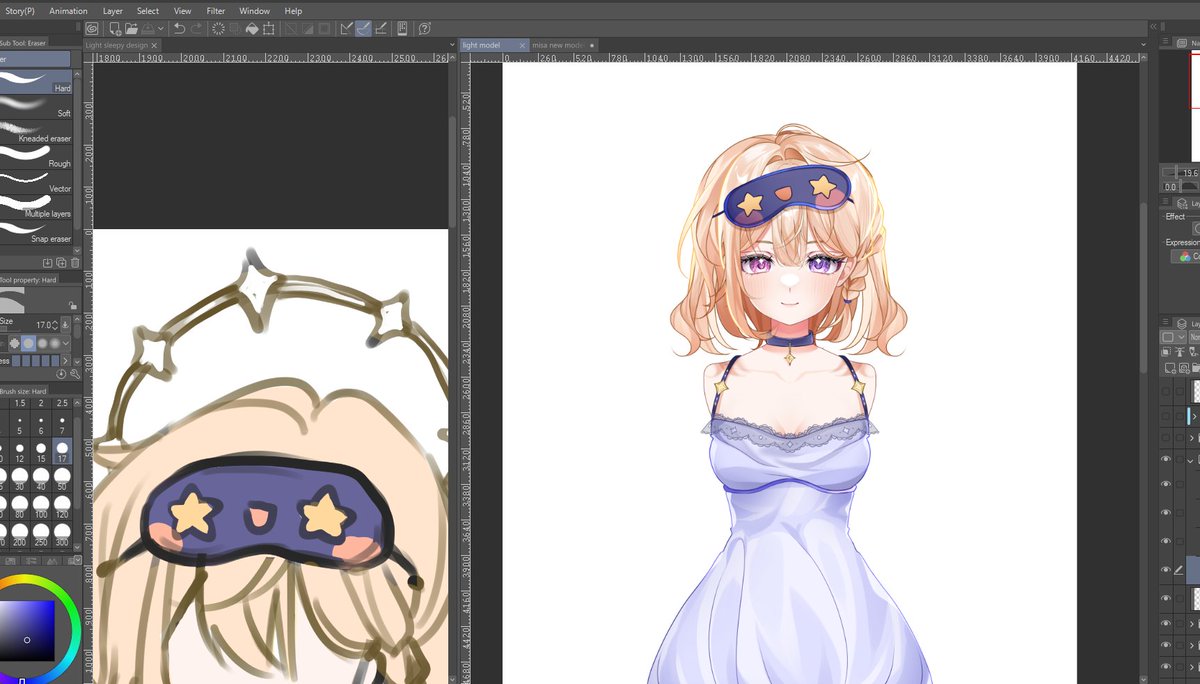The image size is (1200, 684).
Task: Collapse the expanded layer folder arrow
Action: [x=1192, y=460]
